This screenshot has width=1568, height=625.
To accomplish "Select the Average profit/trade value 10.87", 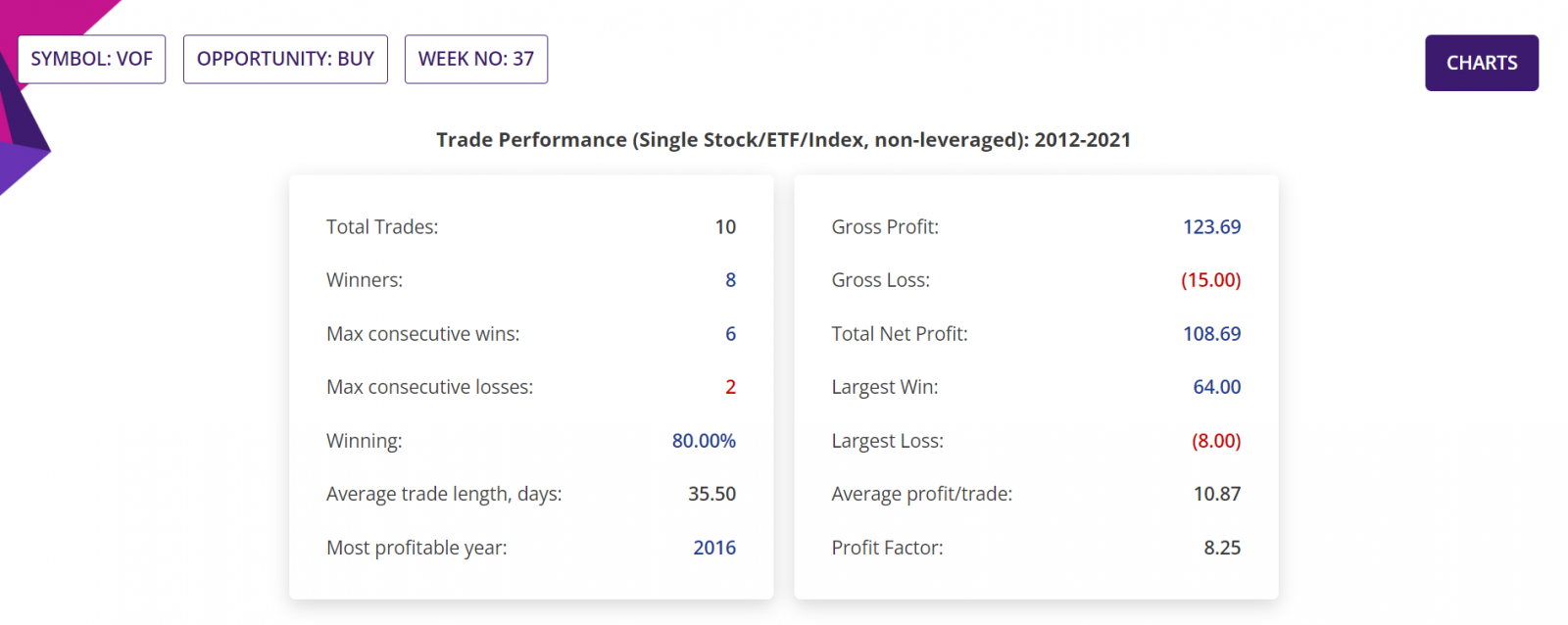I will (1216, 494).
